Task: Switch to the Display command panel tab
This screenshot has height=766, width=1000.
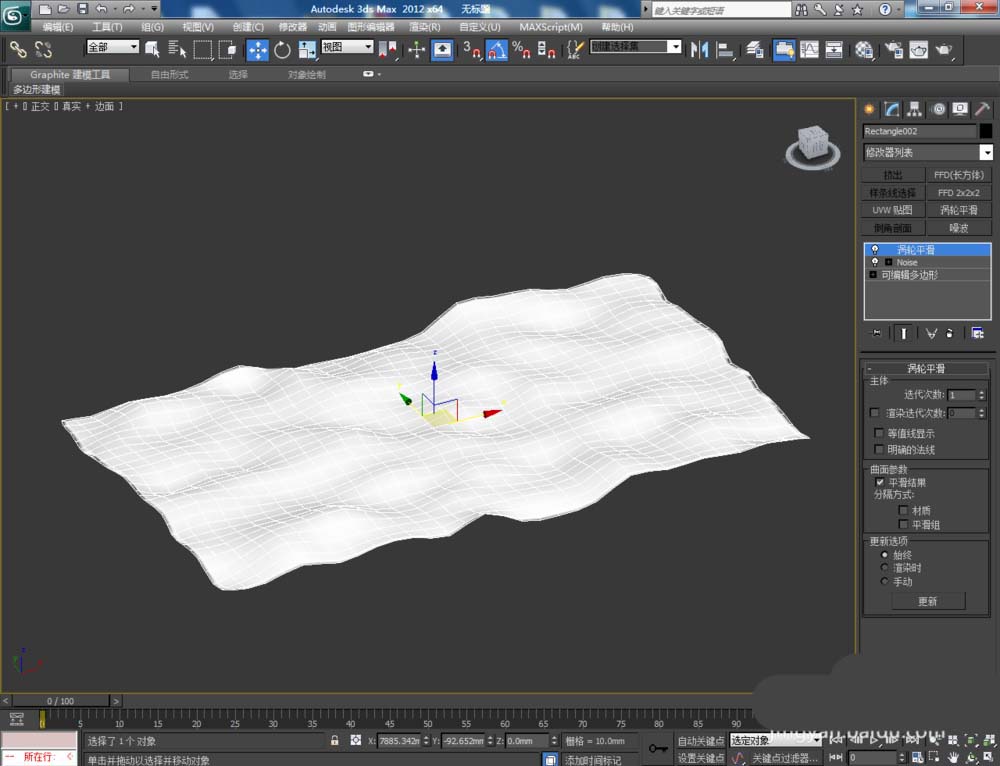Action: pyautogui.click(x=960, y=109)
